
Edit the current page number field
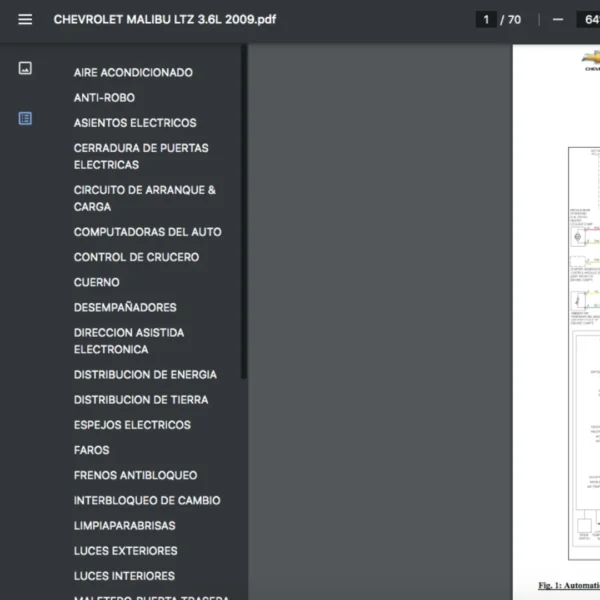click(487, 19)
